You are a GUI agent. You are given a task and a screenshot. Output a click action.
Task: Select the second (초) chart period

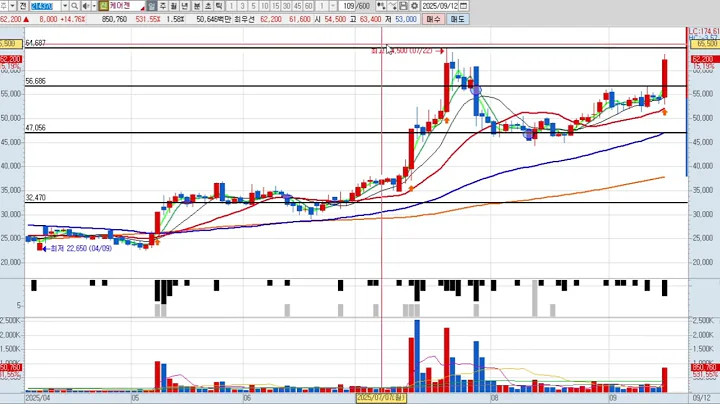[x=208, y=6]
